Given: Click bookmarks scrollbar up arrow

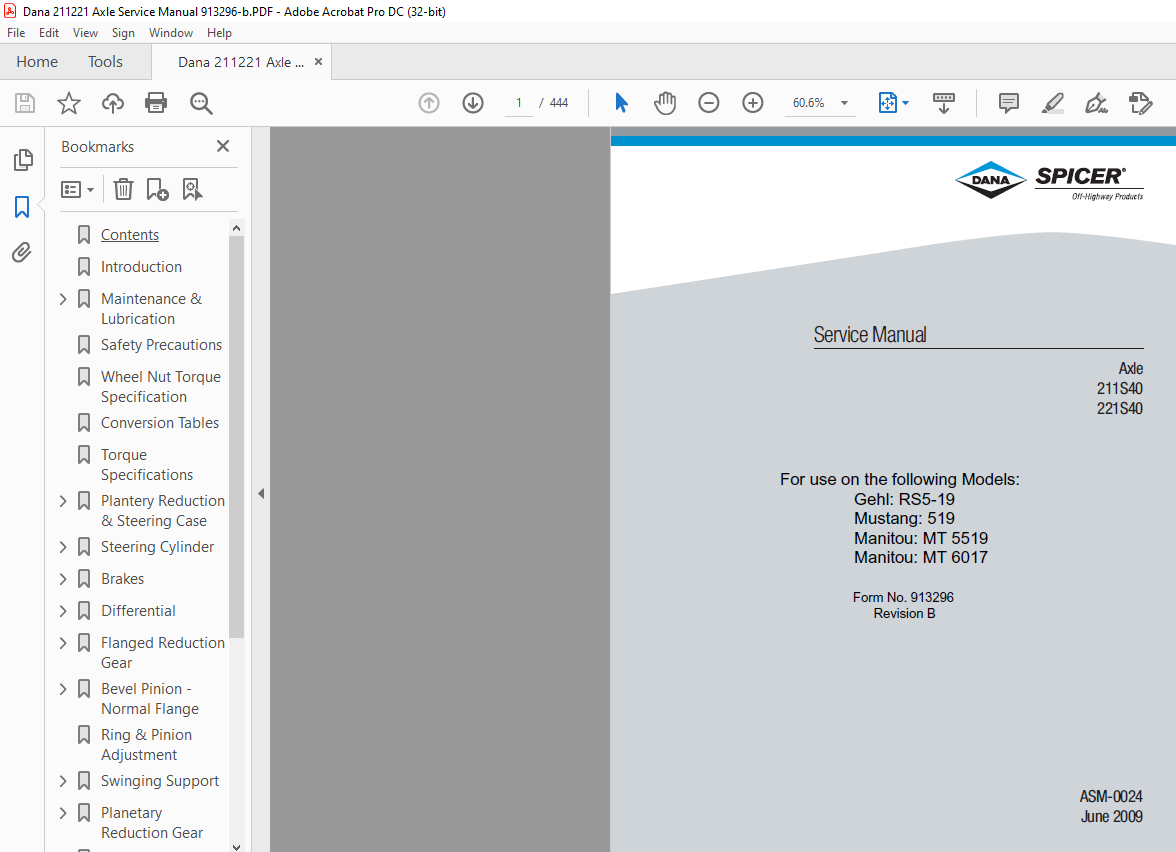Looking at the screenshot, I should tap(236, 228).
